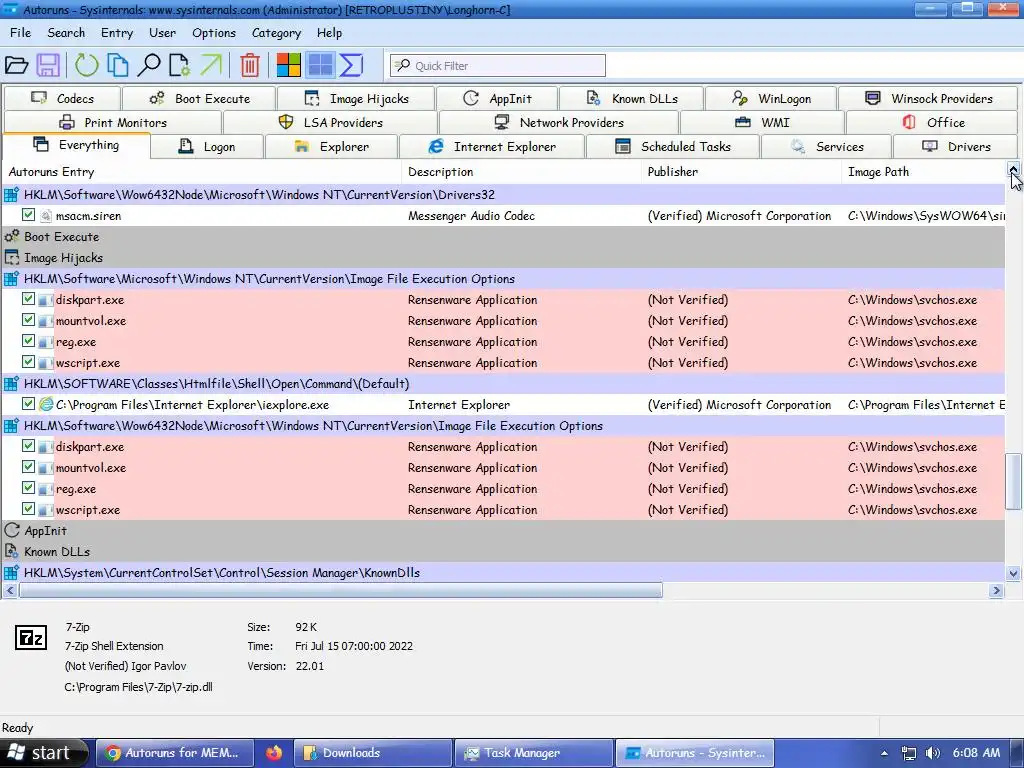1024x768 pixels.
Task: Uncheck first reg.exe checkbox under Windows NT key
Action: point(28,340)
